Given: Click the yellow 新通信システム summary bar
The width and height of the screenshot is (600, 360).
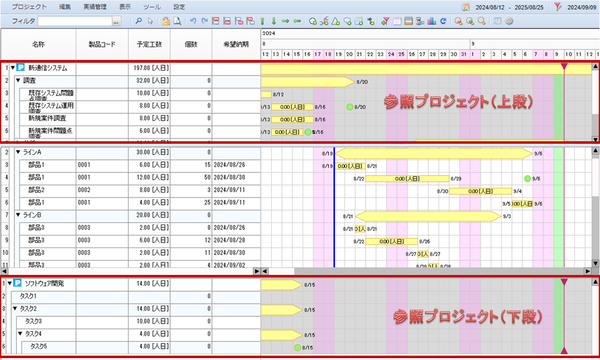Looking at the screenshot, I should coord(426,69).
